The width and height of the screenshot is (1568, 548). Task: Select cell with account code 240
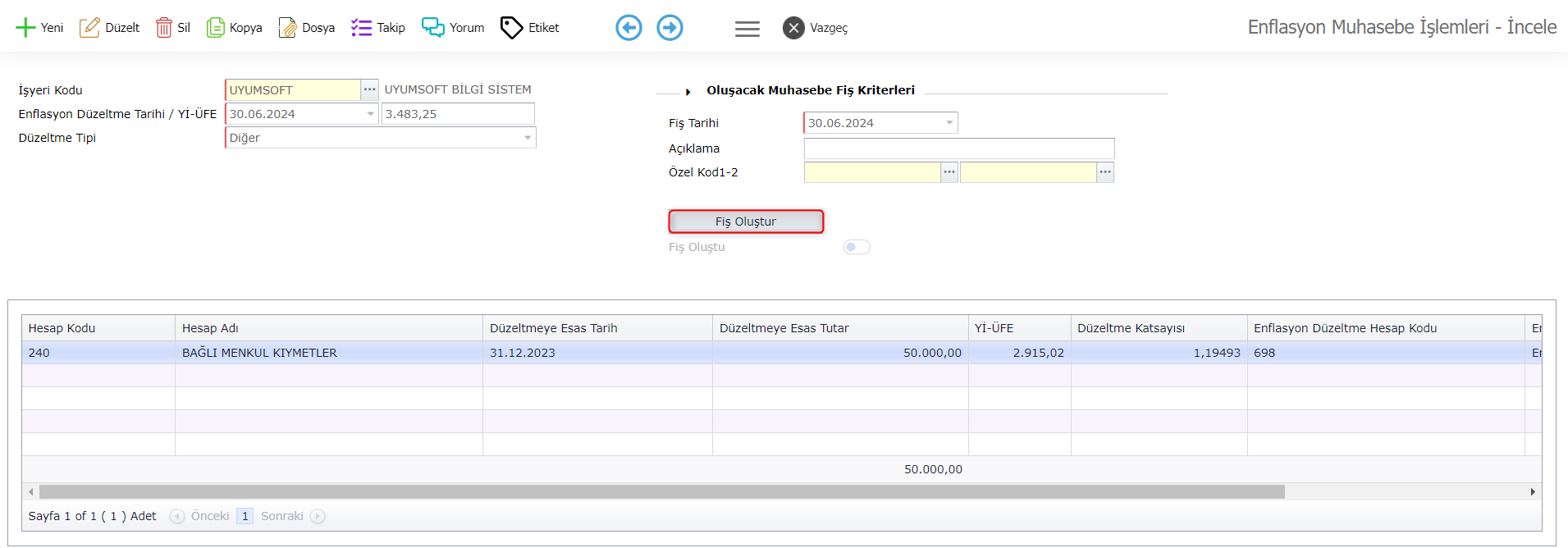(x=98, y=353)
